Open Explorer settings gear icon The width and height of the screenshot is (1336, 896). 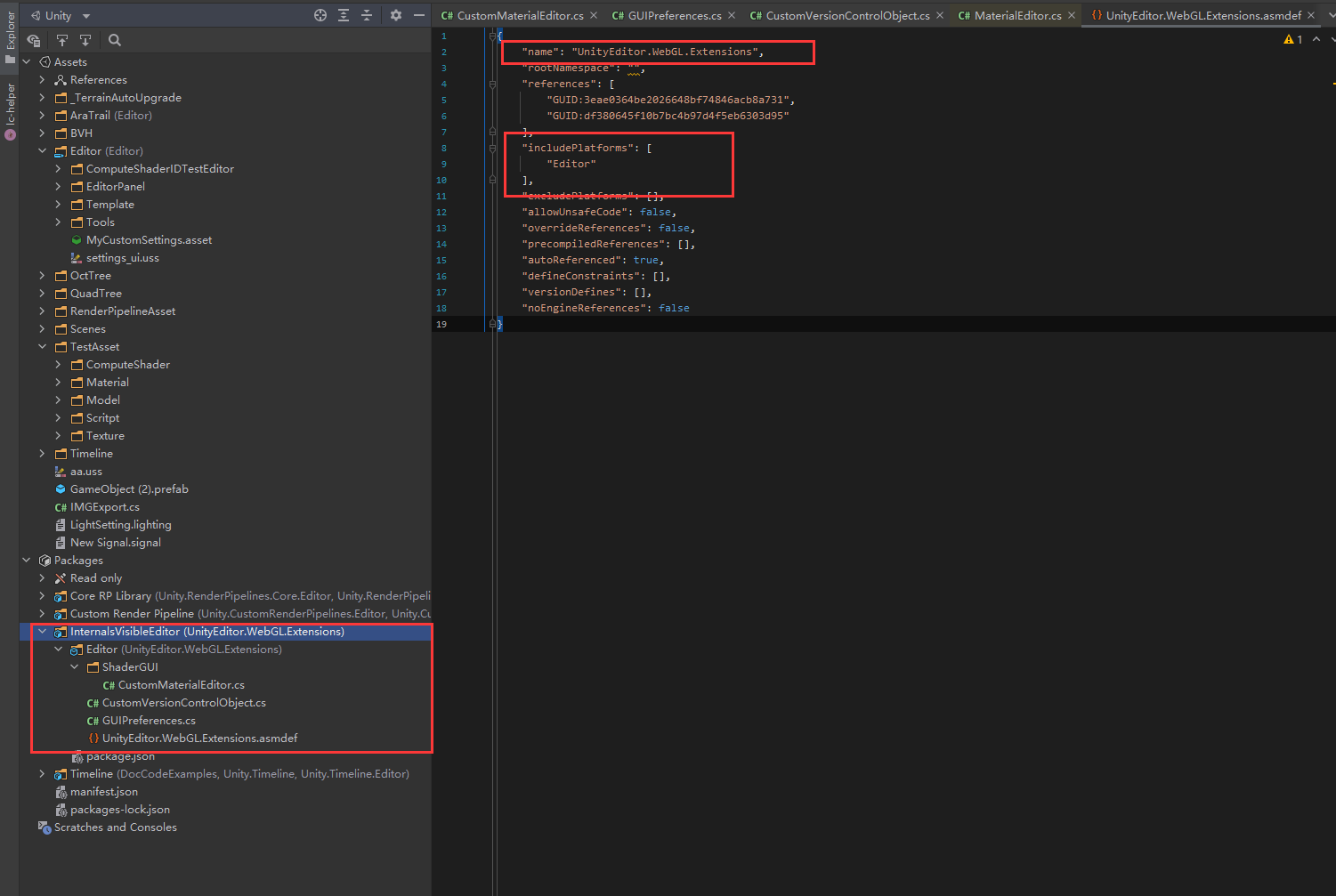click(396, 15)
